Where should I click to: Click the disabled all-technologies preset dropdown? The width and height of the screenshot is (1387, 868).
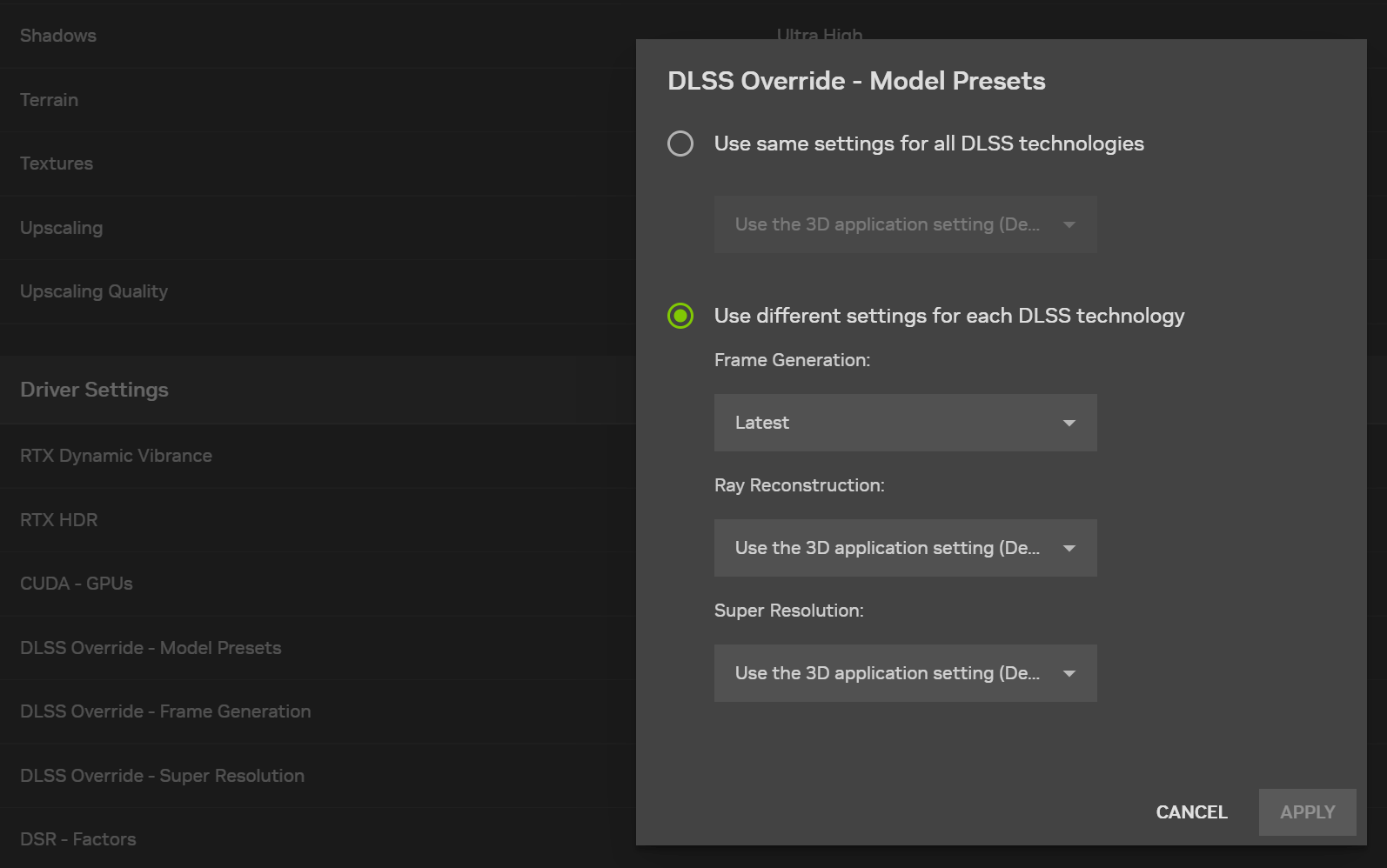pos(905,224)
